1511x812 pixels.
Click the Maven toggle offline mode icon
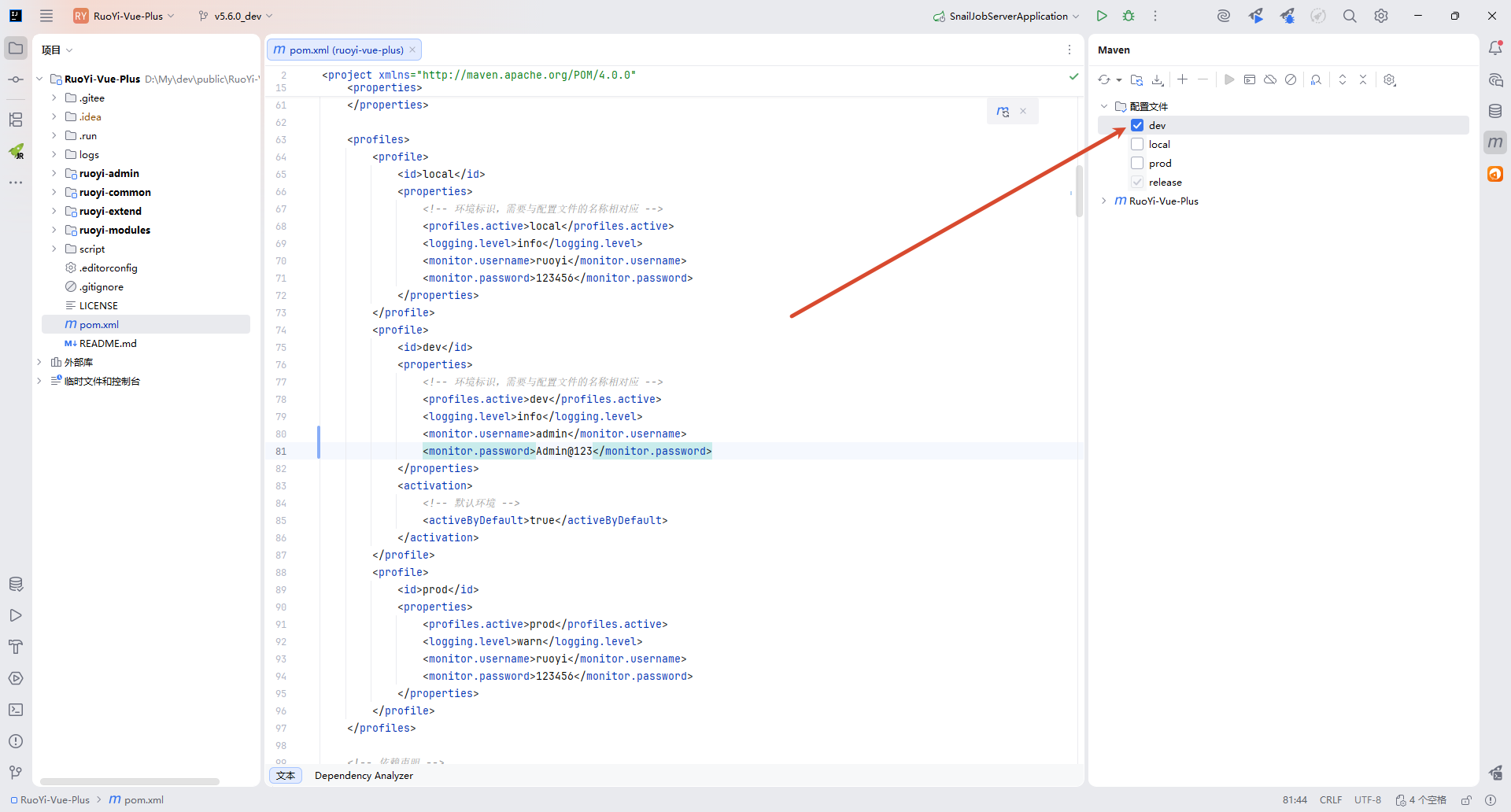[1270, 79]
